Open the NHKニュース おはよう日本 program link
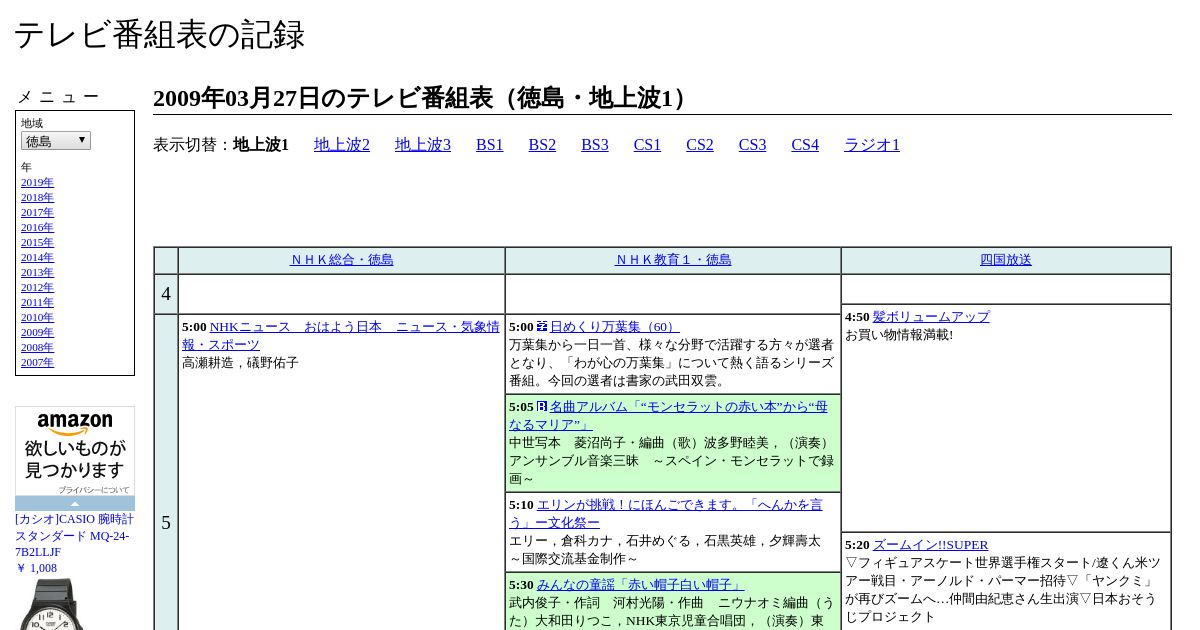This screenshot has height=630, width=1200. pos(341,336)
